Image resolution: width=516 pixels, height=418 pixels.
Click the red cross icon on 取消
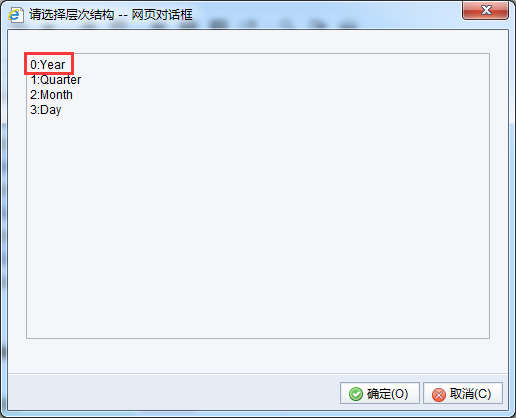click(x=439, y=395)
